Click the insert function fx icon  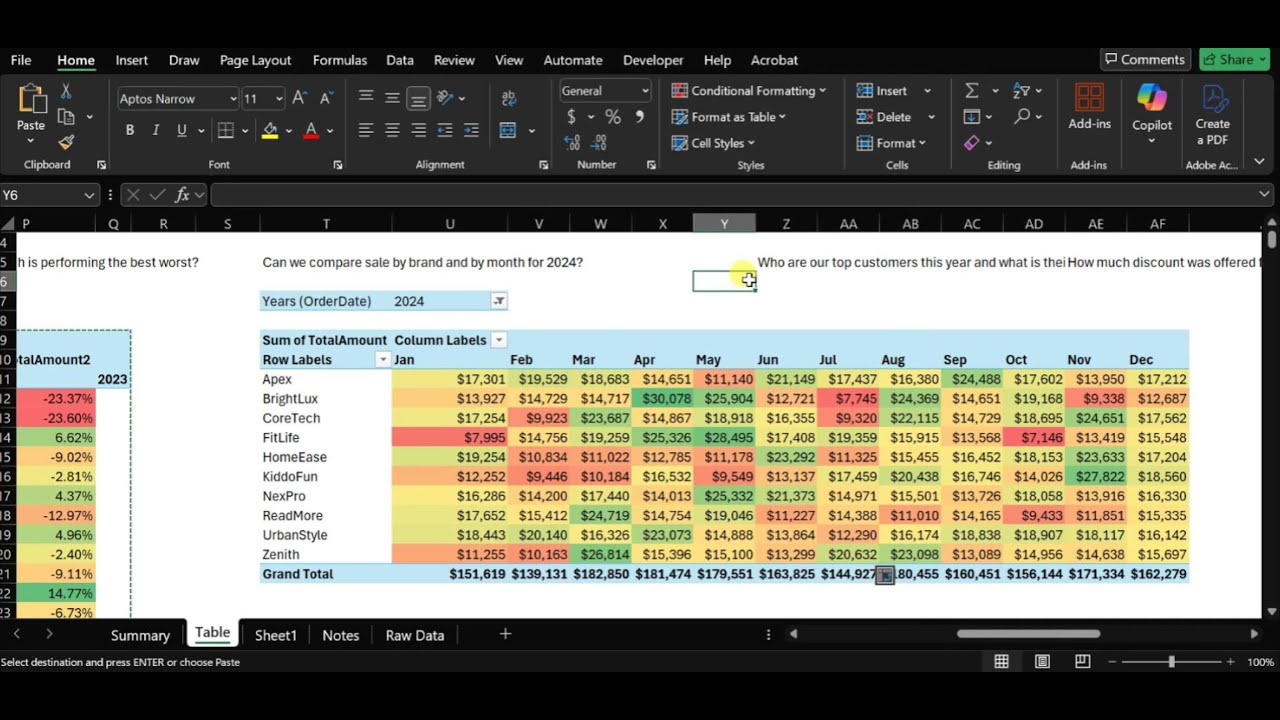(182, 195)
